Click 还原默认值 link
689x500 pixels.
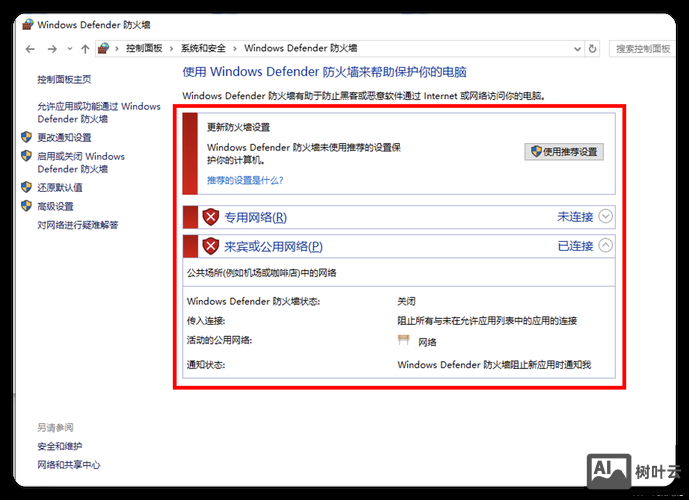60,188
